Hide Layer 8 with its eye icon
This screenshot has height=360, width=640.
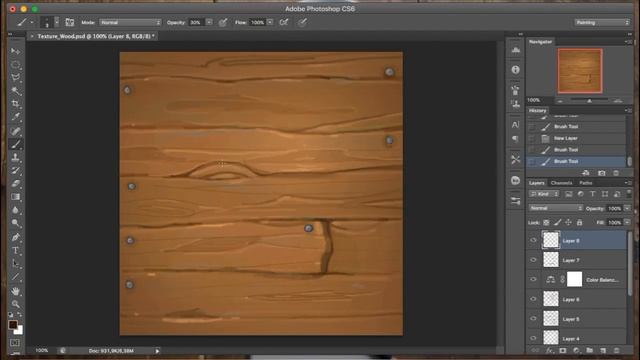(x=533, y=240)
